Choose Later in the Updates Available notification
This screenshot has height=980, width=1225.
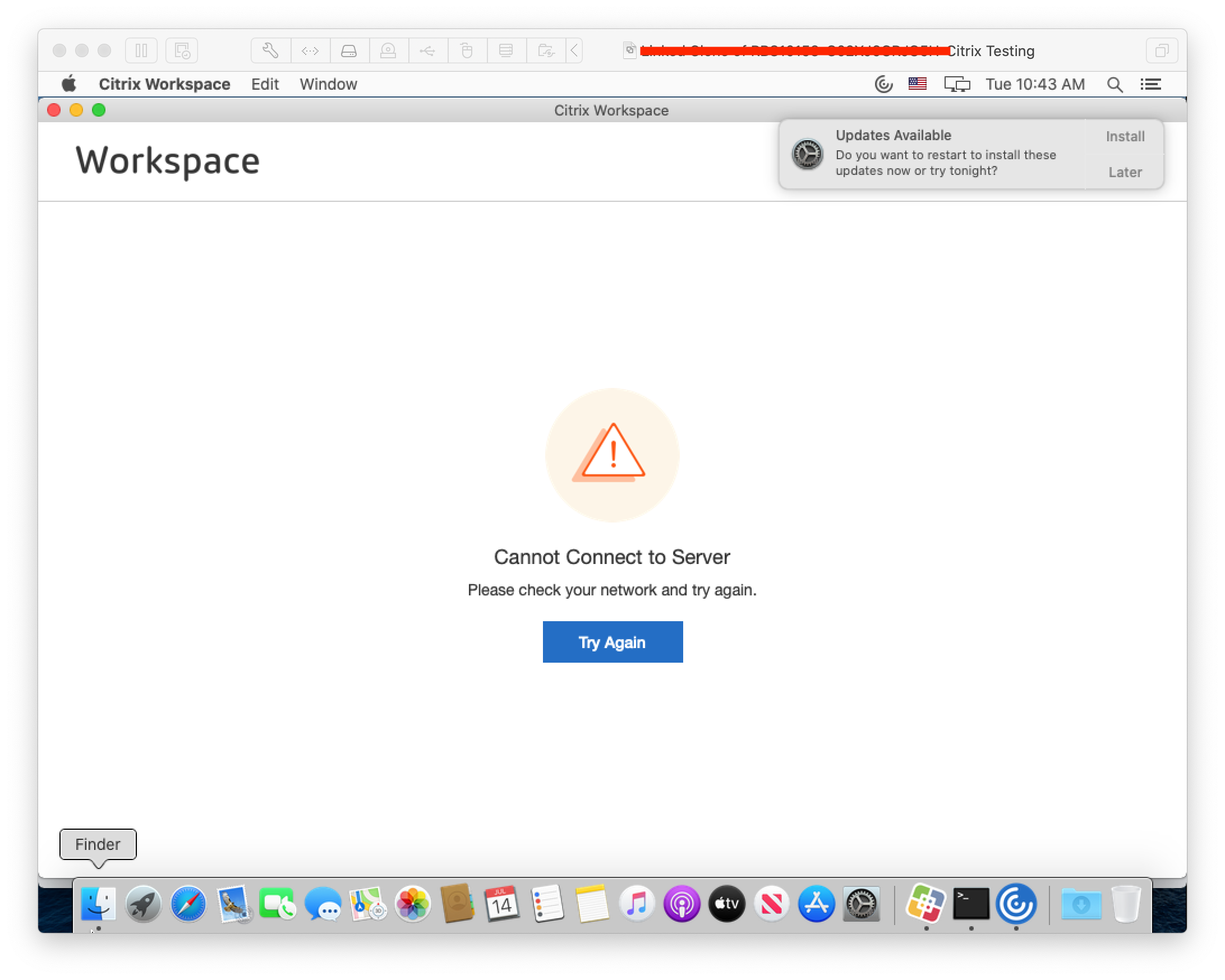point(1125,172)
